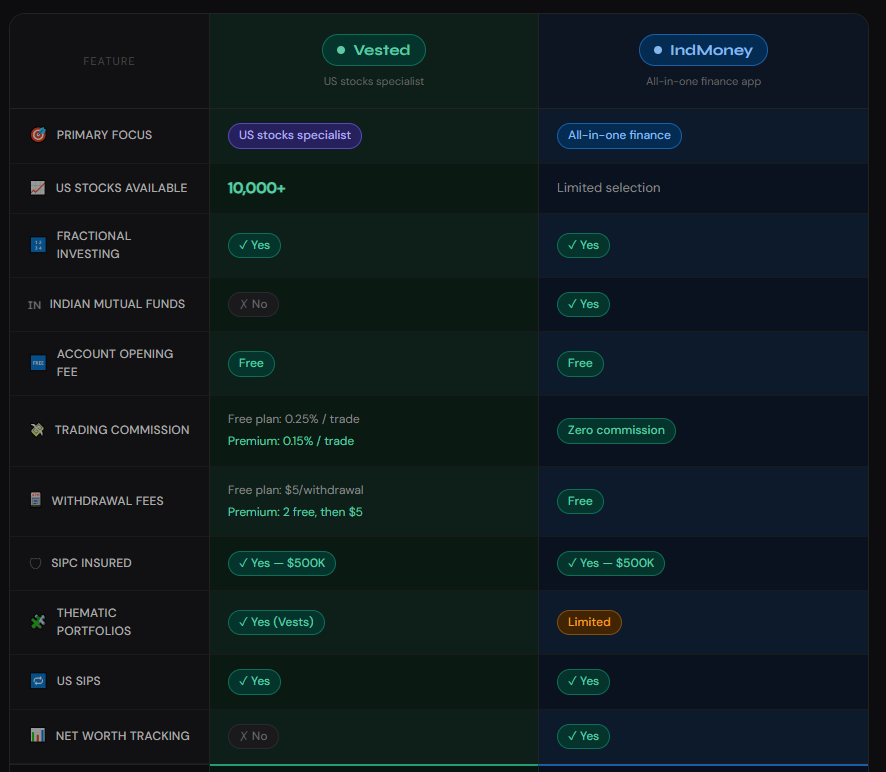The image size is (886, 772).
Task: Select the IndMoney header badge
Action: click(703, 50)
